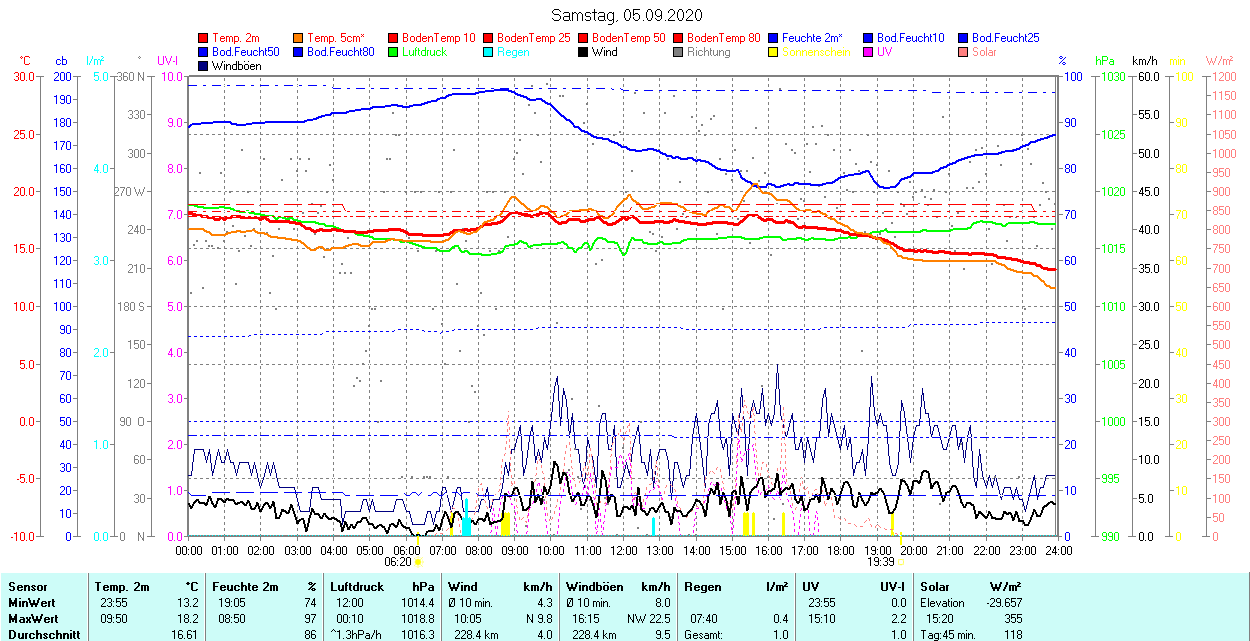Select the green Luftdruck legend marker
The height and width of the screenshot is (641, 1250).
click(x=394, y=52)
